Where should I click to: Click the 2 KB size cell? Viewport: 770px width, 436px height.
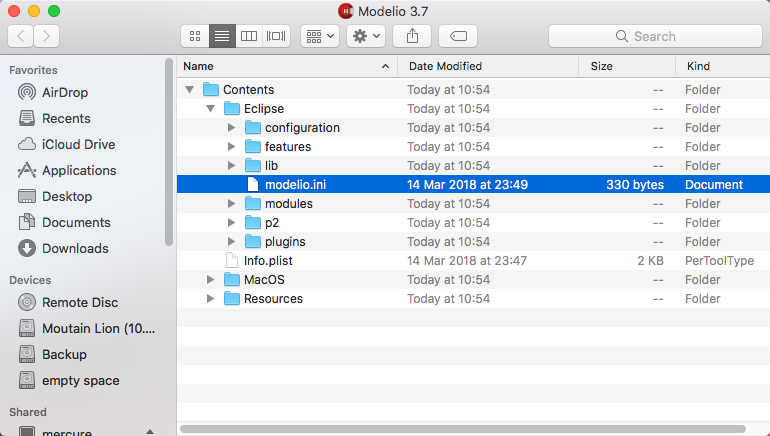(651, 261)
